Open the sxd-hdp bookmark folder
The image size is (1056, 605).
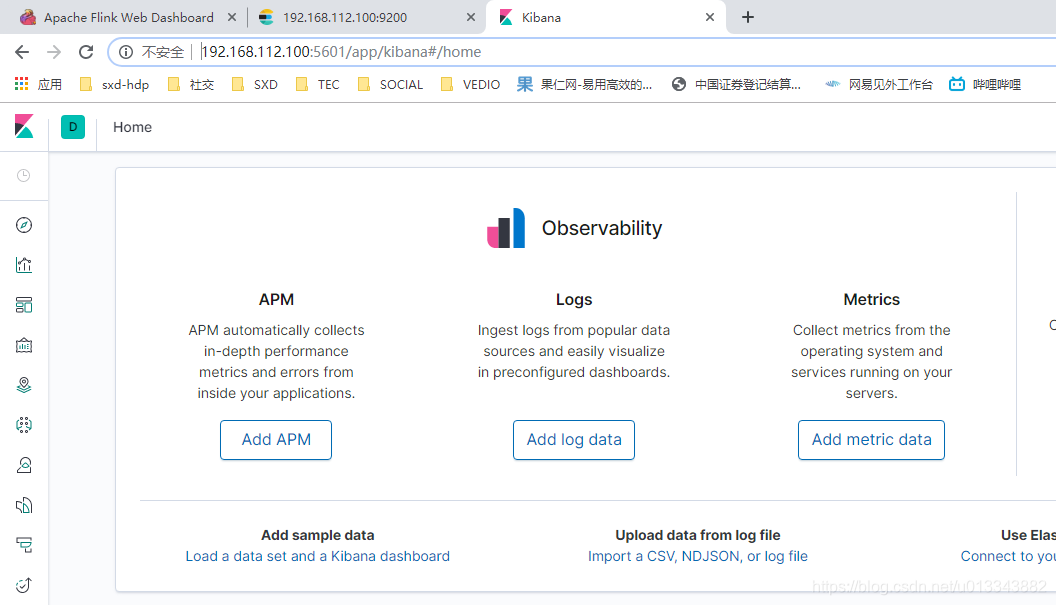coord(114,84)
